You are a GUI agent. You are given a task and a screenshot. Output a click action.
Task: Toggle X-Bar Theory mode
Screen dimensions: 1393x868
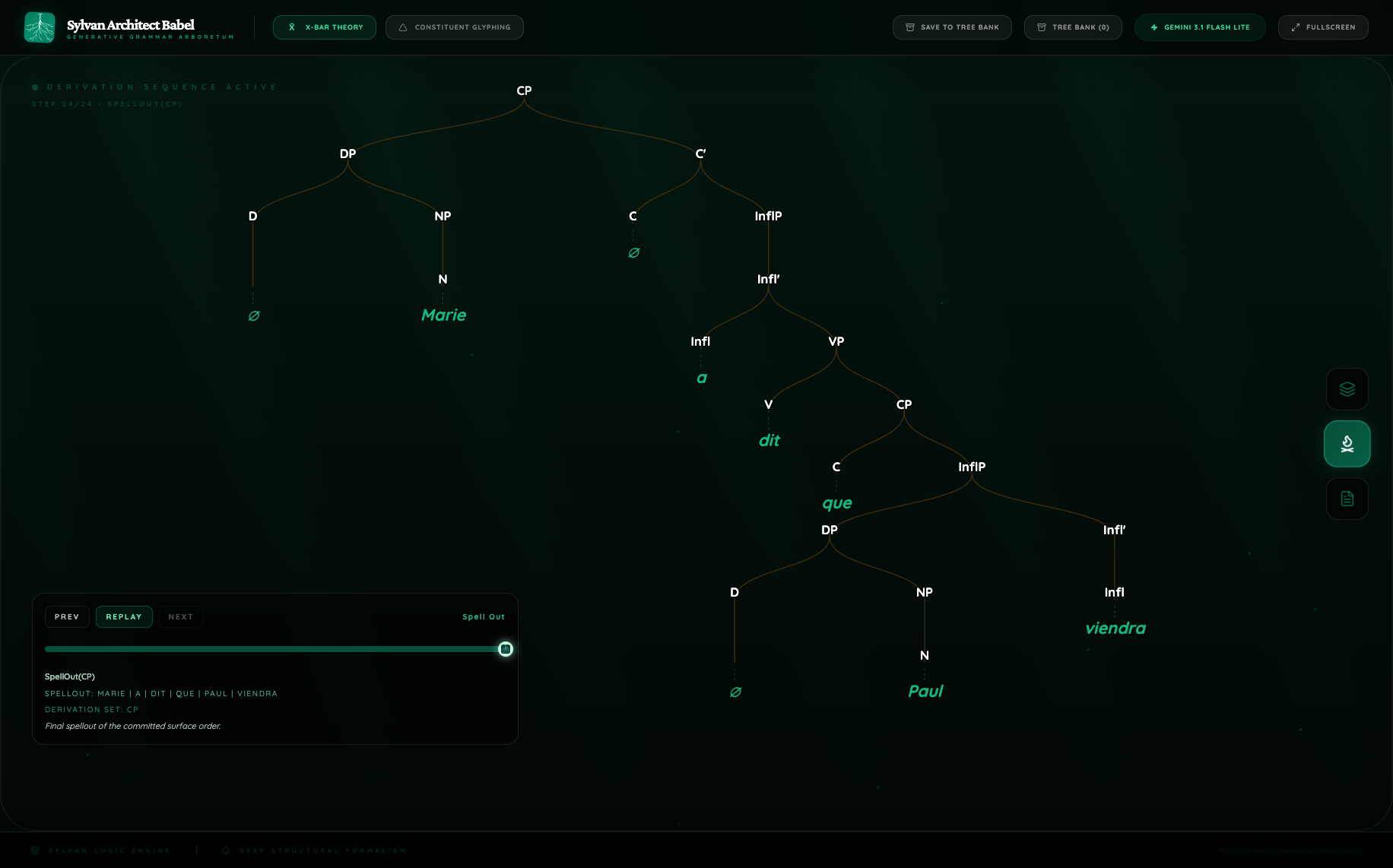point(325,27)
